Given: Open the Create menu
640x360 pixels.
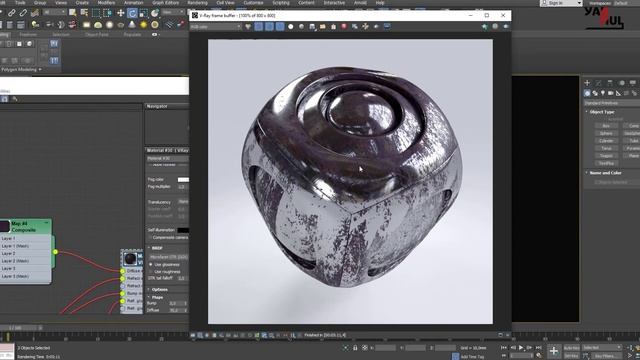Looking at the screenshot, I should click(x=82, y=2).
